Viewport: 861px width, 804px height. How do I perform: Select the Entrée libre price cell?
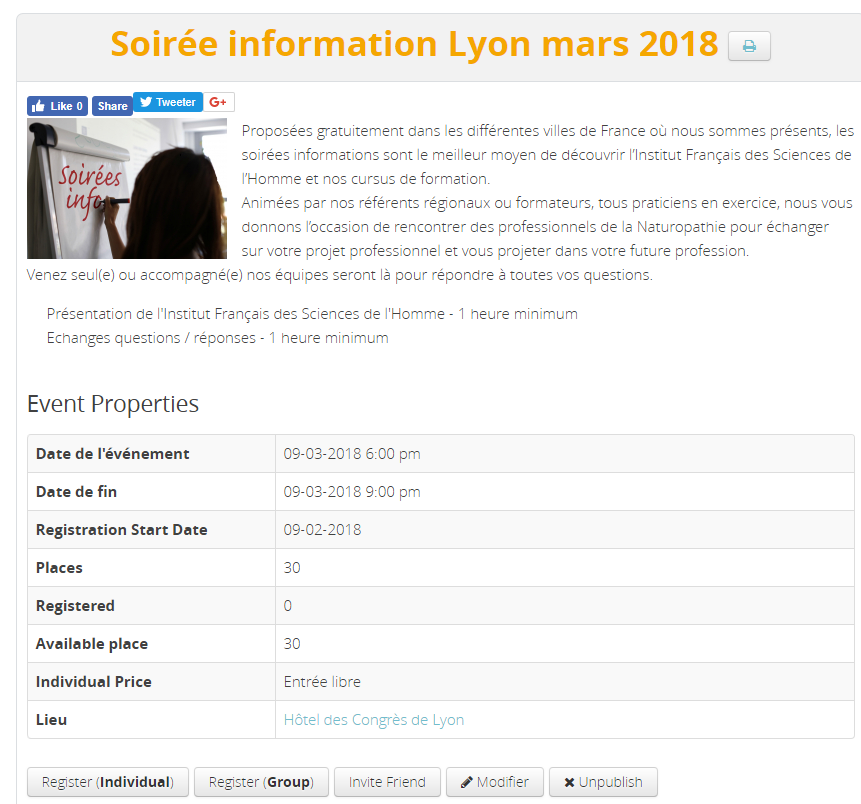coord(322,682)
